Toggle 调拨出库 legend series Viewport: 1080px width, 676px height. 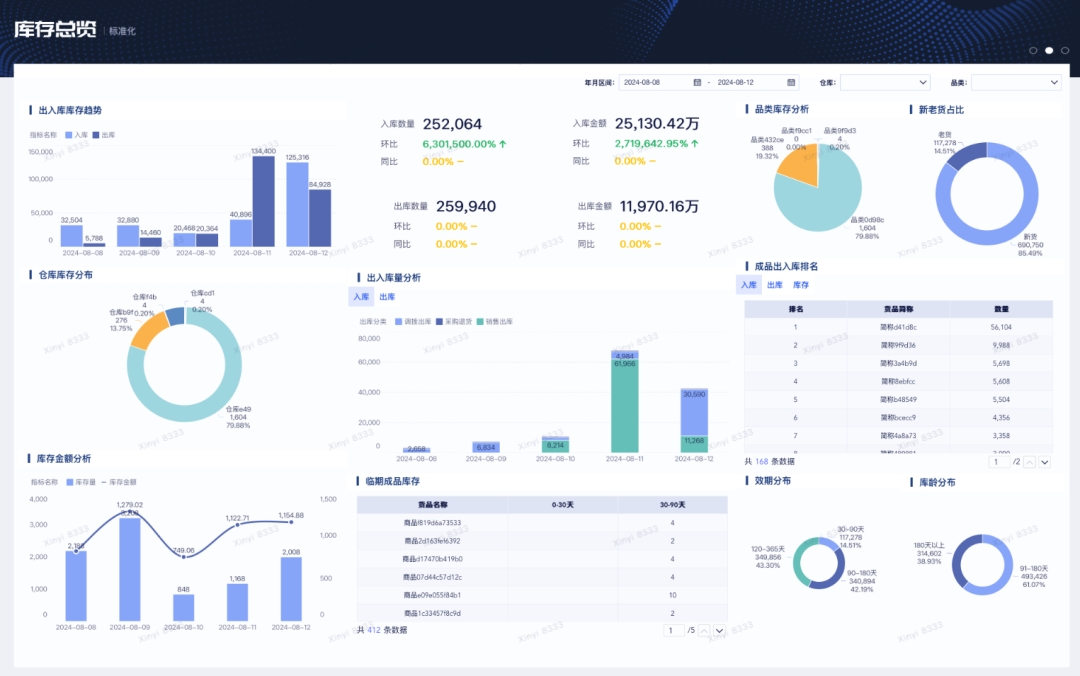(413, 322)
